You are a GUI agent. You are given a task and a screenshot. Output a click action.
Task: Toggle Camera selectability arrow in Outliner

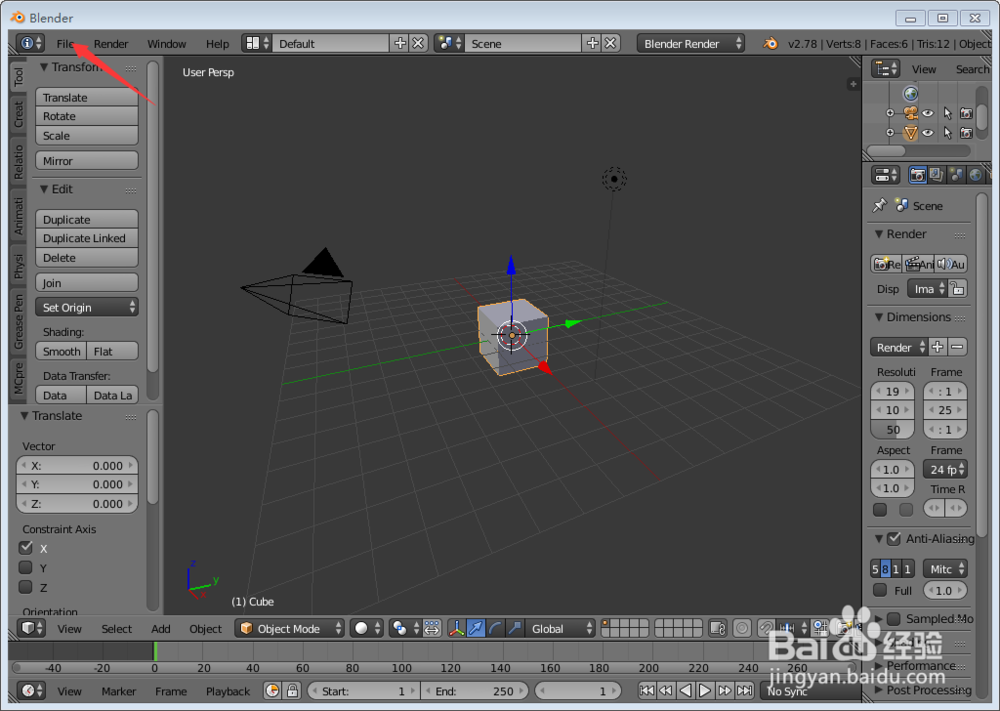click(x=948, y=114)
